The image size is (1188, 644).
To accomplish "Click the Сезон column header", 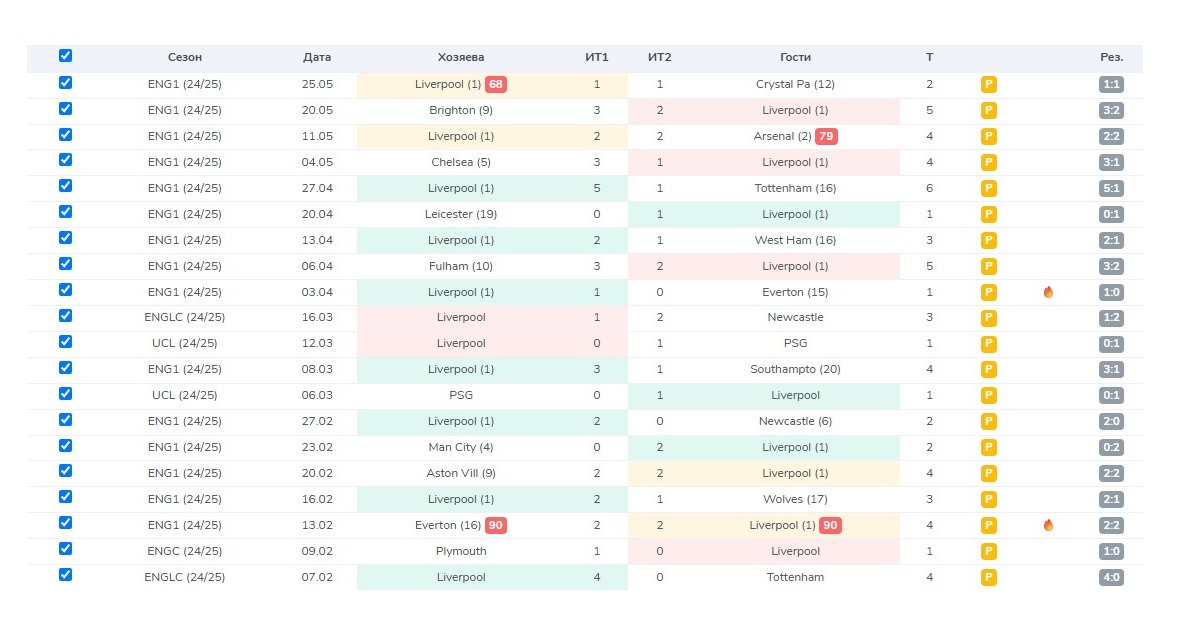I will click(185, 58).
